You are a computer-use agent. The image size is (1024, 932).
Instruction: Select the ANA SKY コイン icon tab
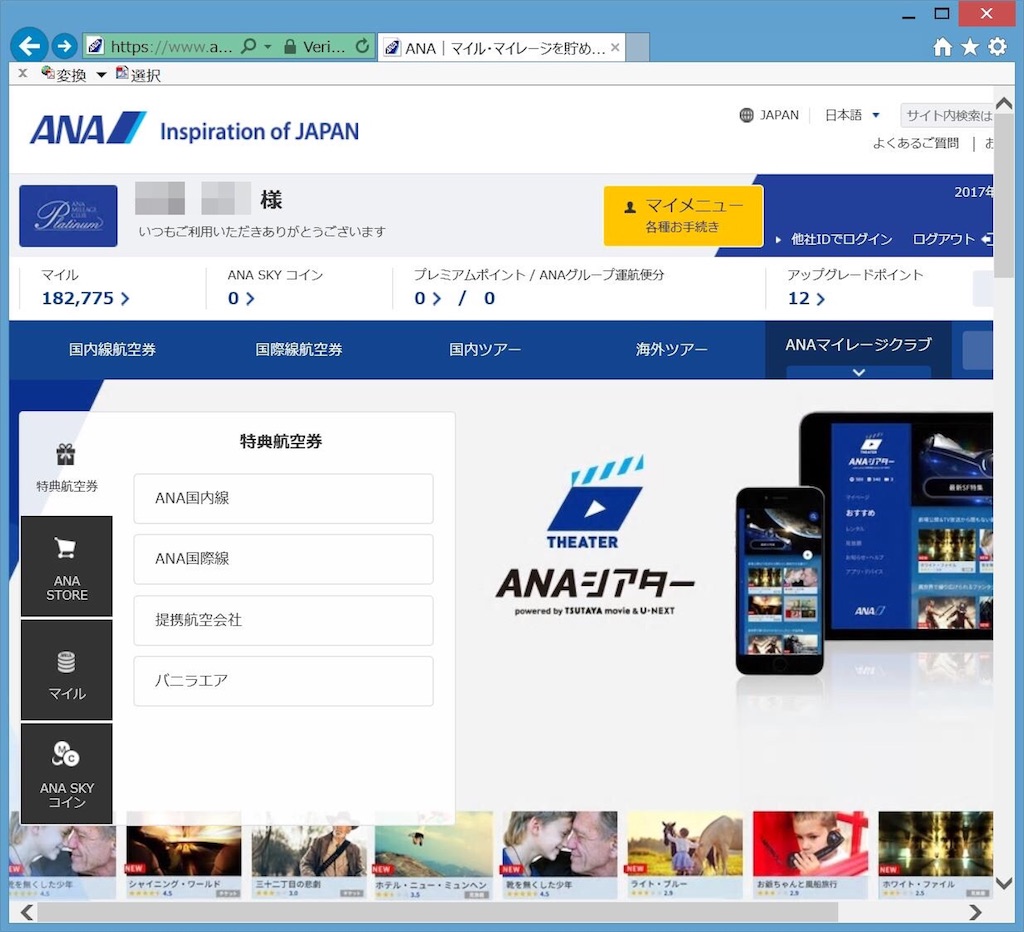[67, 774]
